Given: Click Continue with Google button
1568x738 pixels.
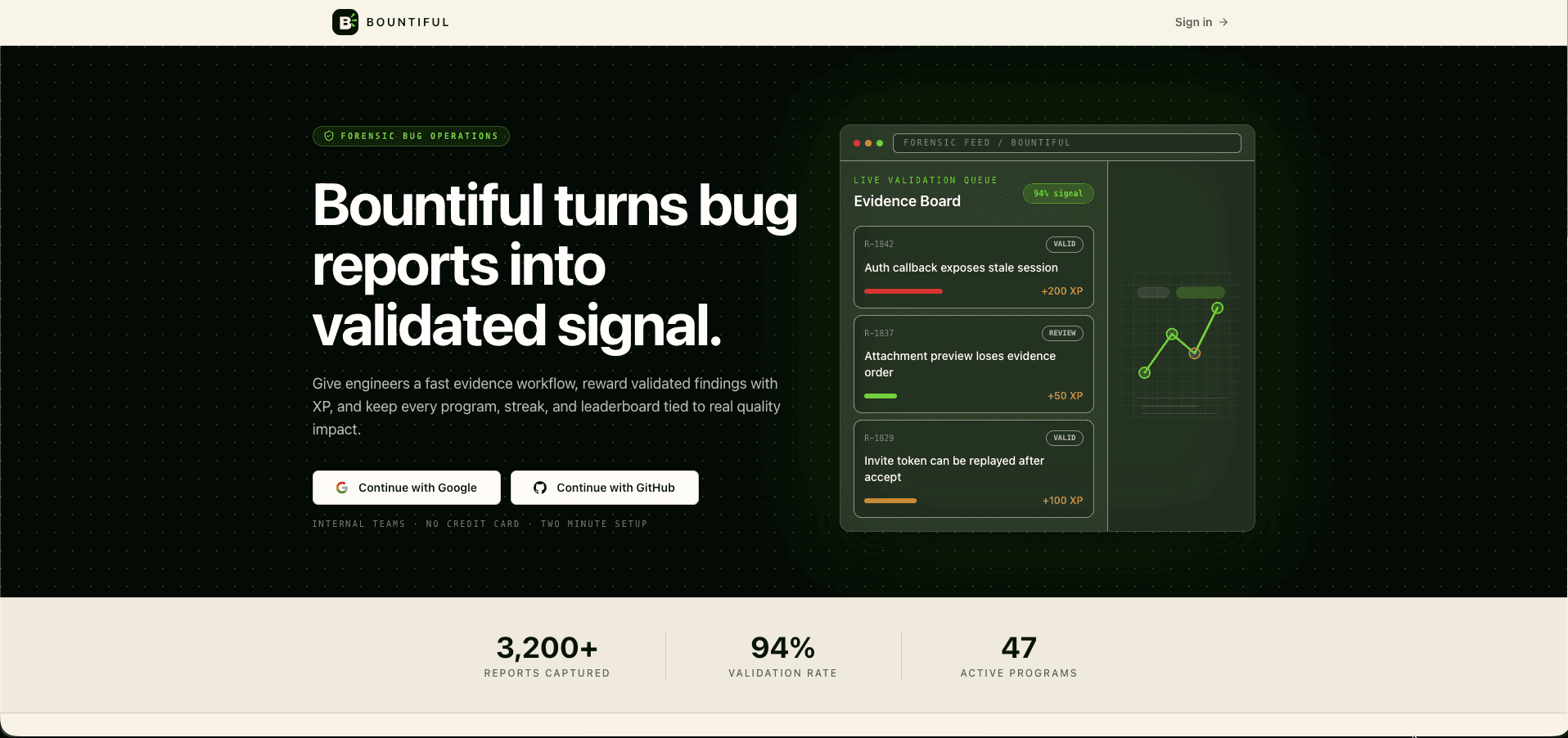Looking at the screenshot, I should point(406,488).
